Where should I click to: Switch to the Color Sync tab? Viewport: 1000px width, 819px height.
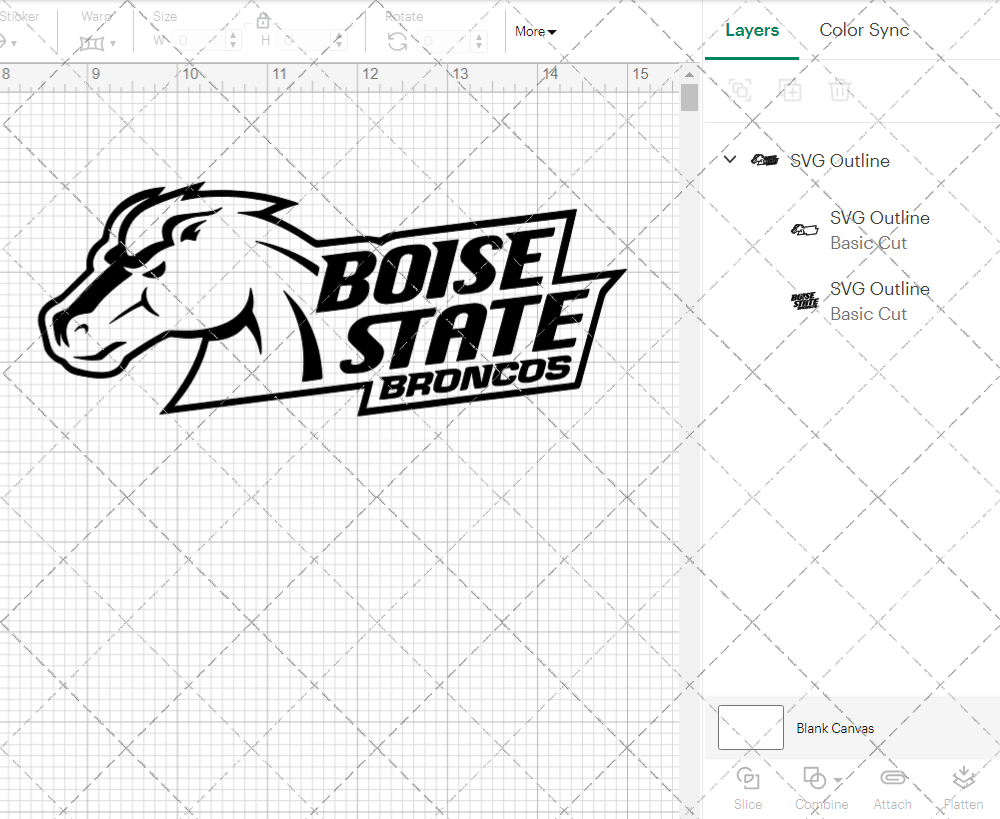pyautogui.click(x=864, y=30)
